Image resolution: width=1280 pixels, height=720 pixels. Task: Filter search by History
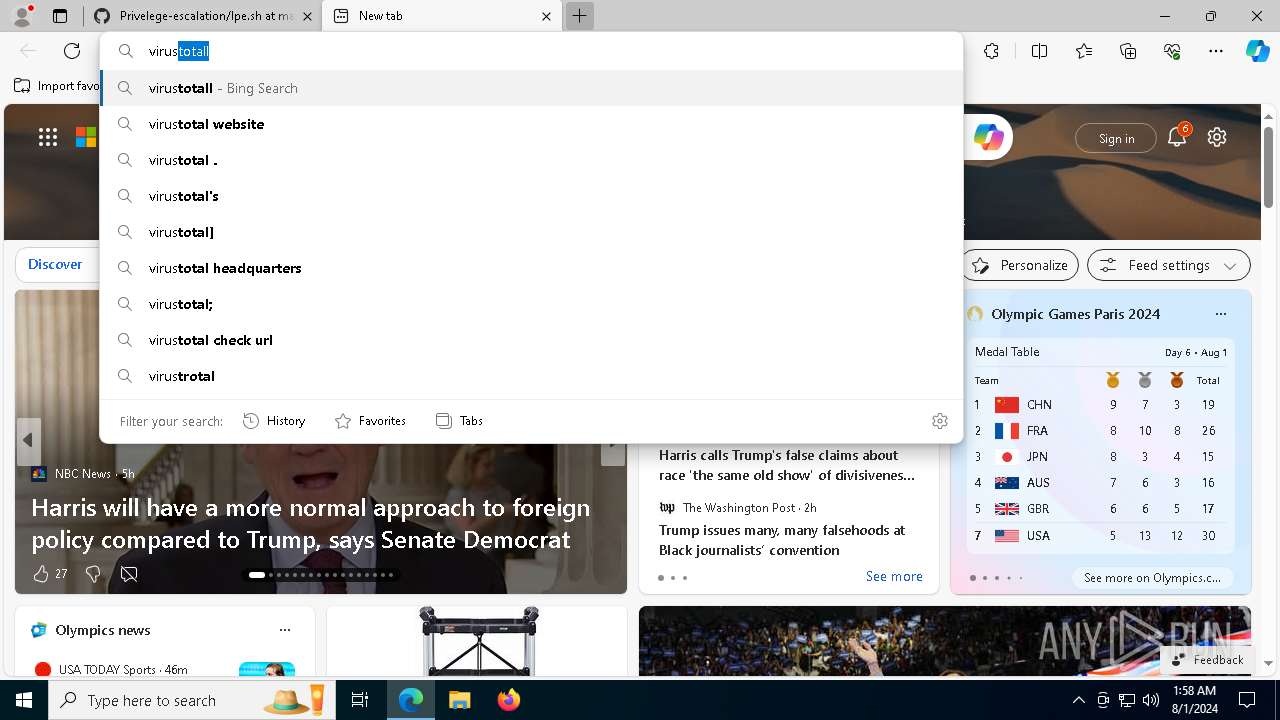[x=275, y=421]
